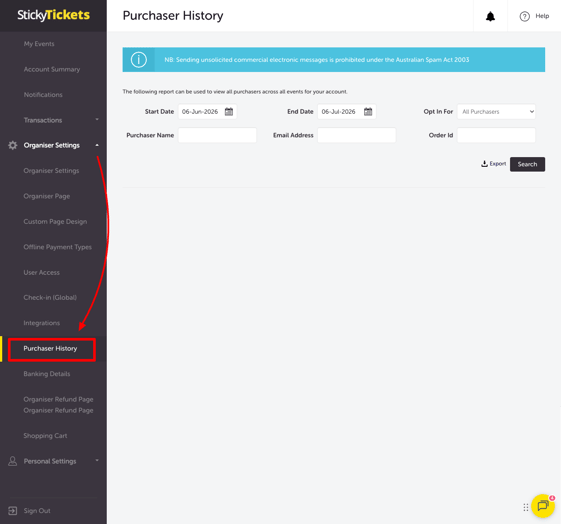561x524 pixels.
Task: Open Custom Page Design
Action: pos(55,222)
